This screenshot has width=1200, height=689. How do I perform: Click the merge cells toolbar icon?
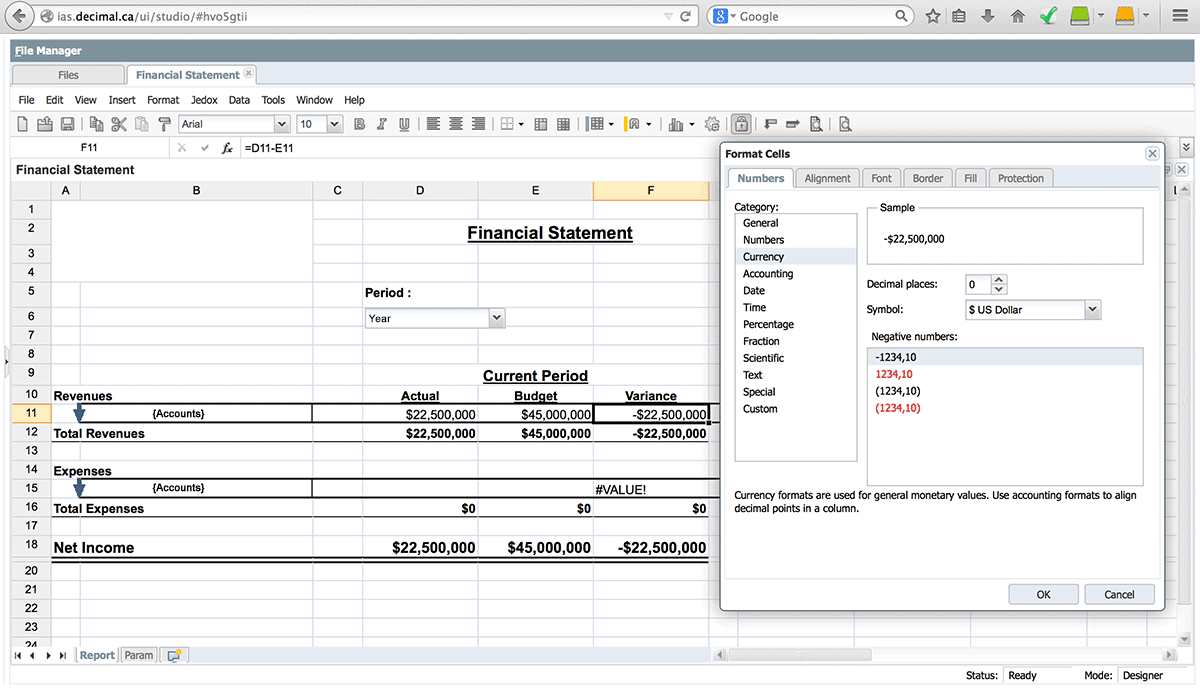coord(541,124)
